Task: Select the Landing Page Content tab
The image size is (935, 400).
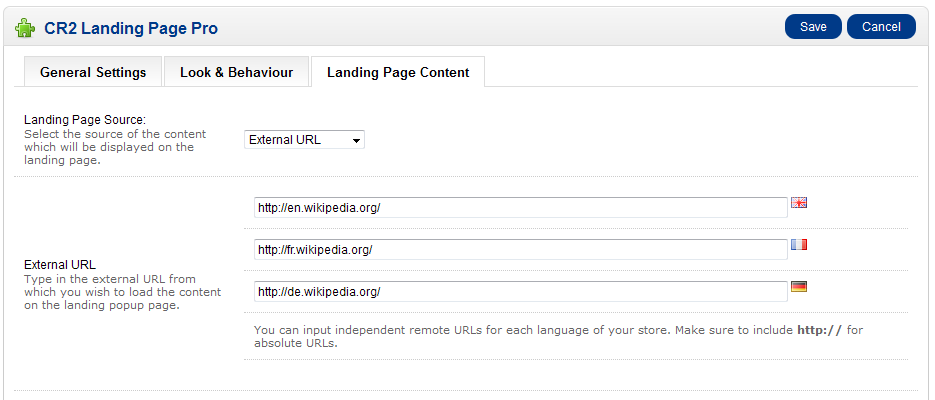Action: pyautogui.click(x=398, y=72)
